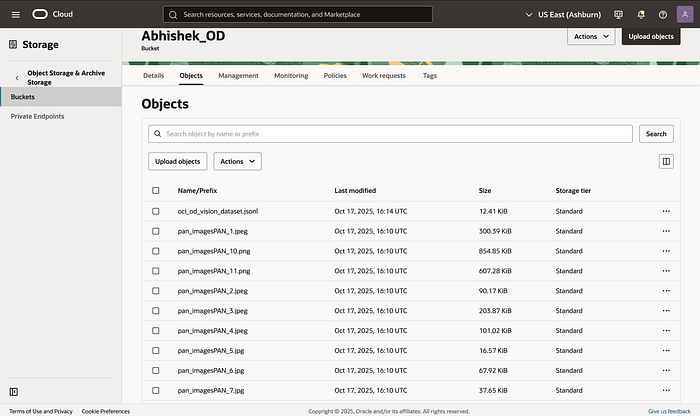Open the notifications bell
Viewport: 700px width, 416px height.
641,15
